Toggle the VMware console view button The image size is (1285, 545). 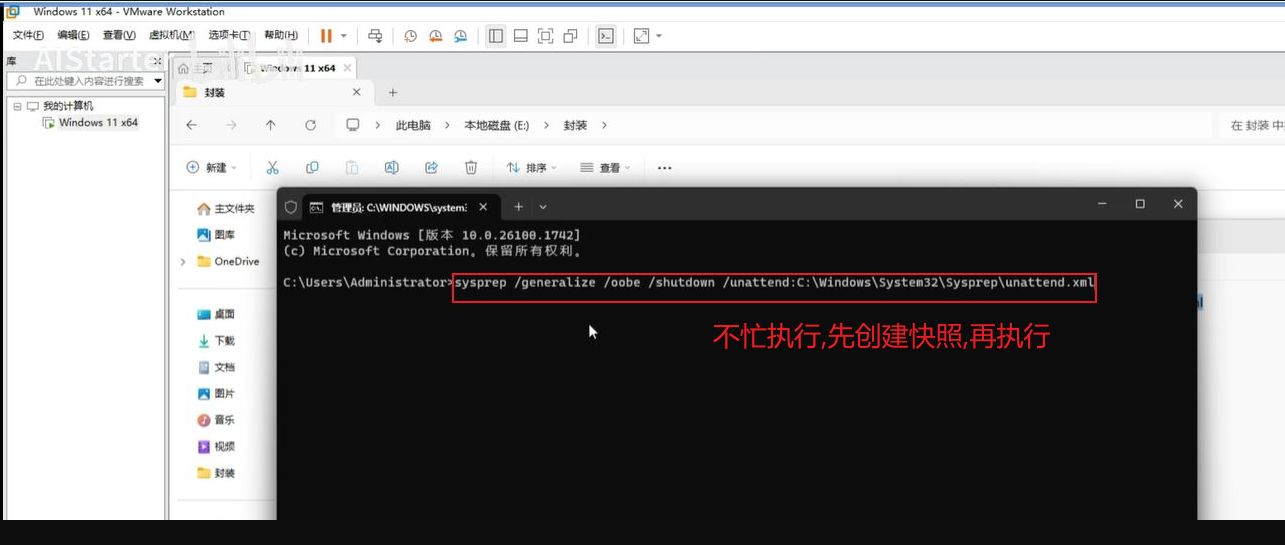tap(606, 36)
